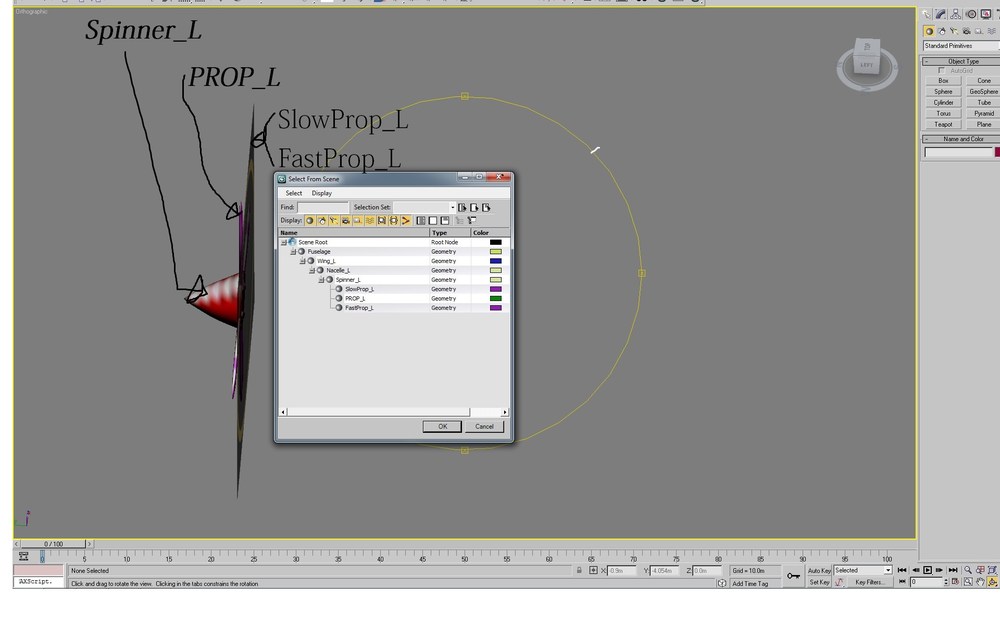Image resolution: width=1000 pixels, height=625 pixels.
Task: Toggle the selection lock icon in status bar
Action: click(579, 570)
